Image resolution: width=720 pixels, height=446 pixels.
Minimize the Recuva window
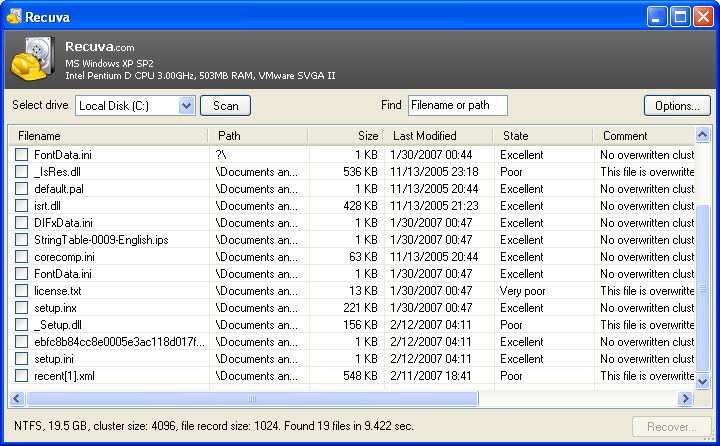[x=657, y=17]
